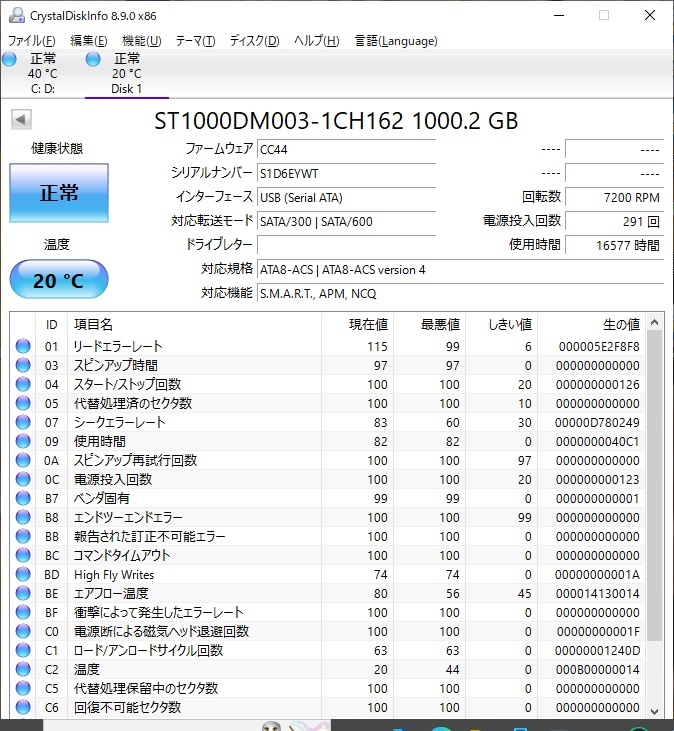Click status icon of row BB 報告された訂正不可能エラー
Viewport: 674px width, 731px height.
click(x=23, y=536)
